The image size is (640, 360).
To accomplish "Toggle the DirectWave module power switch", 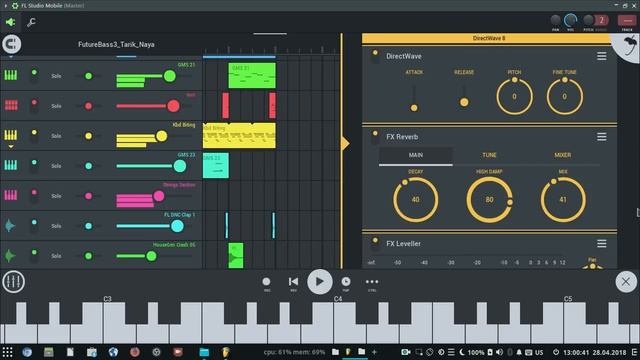I will point(375,56).
